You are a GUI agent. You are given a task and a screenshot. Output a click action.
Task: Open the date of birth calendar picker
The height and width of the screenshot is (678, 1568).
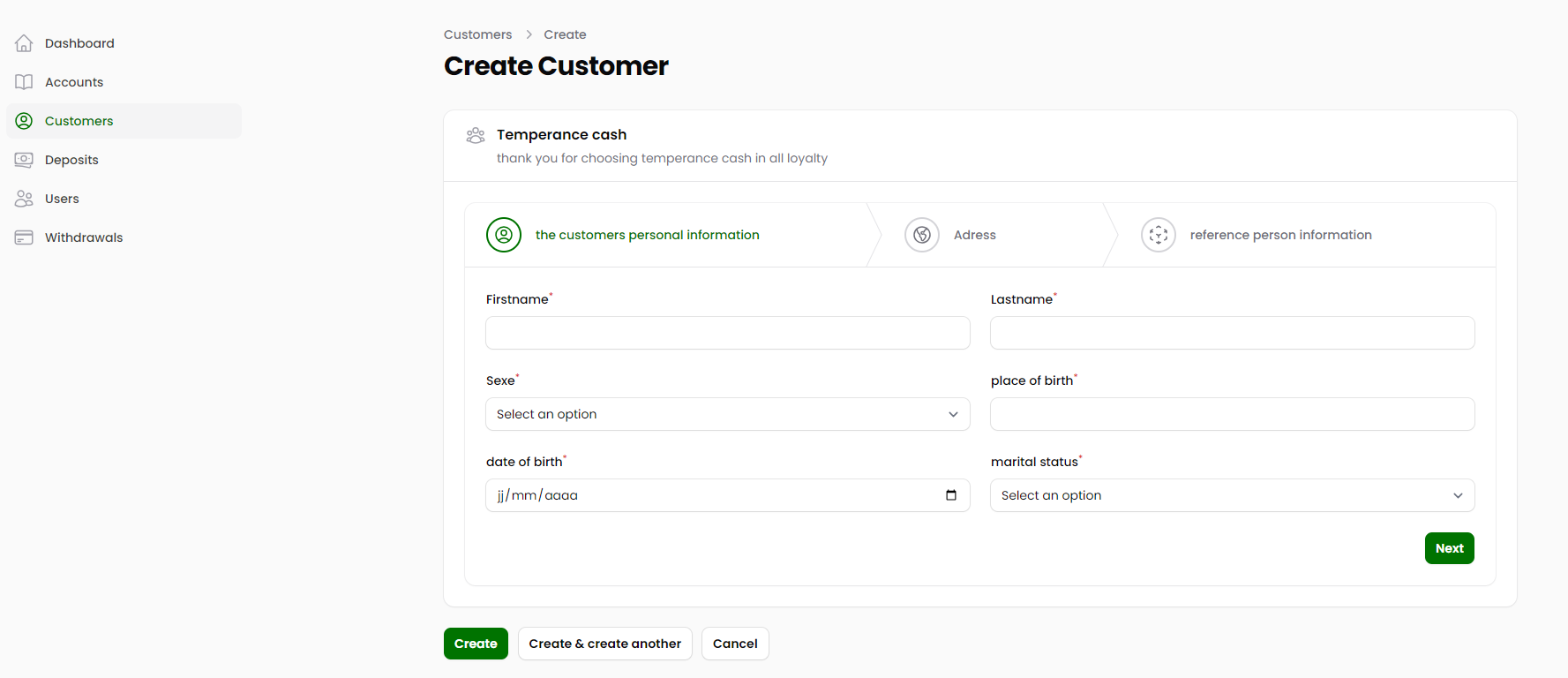pos(951,495)
